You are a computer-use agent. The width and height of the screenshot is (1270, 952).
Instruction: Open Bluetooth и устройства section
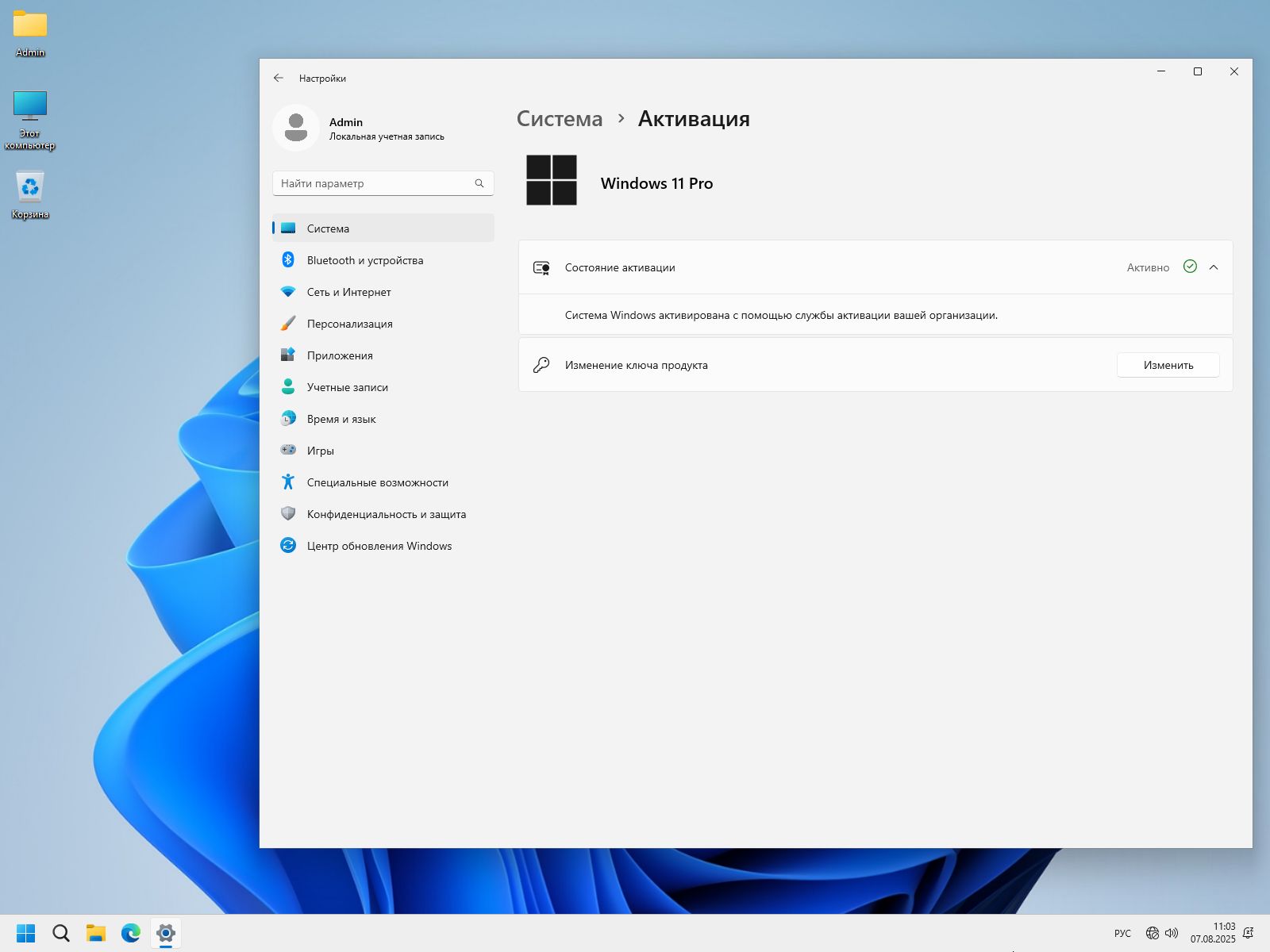tap(383, 260)
